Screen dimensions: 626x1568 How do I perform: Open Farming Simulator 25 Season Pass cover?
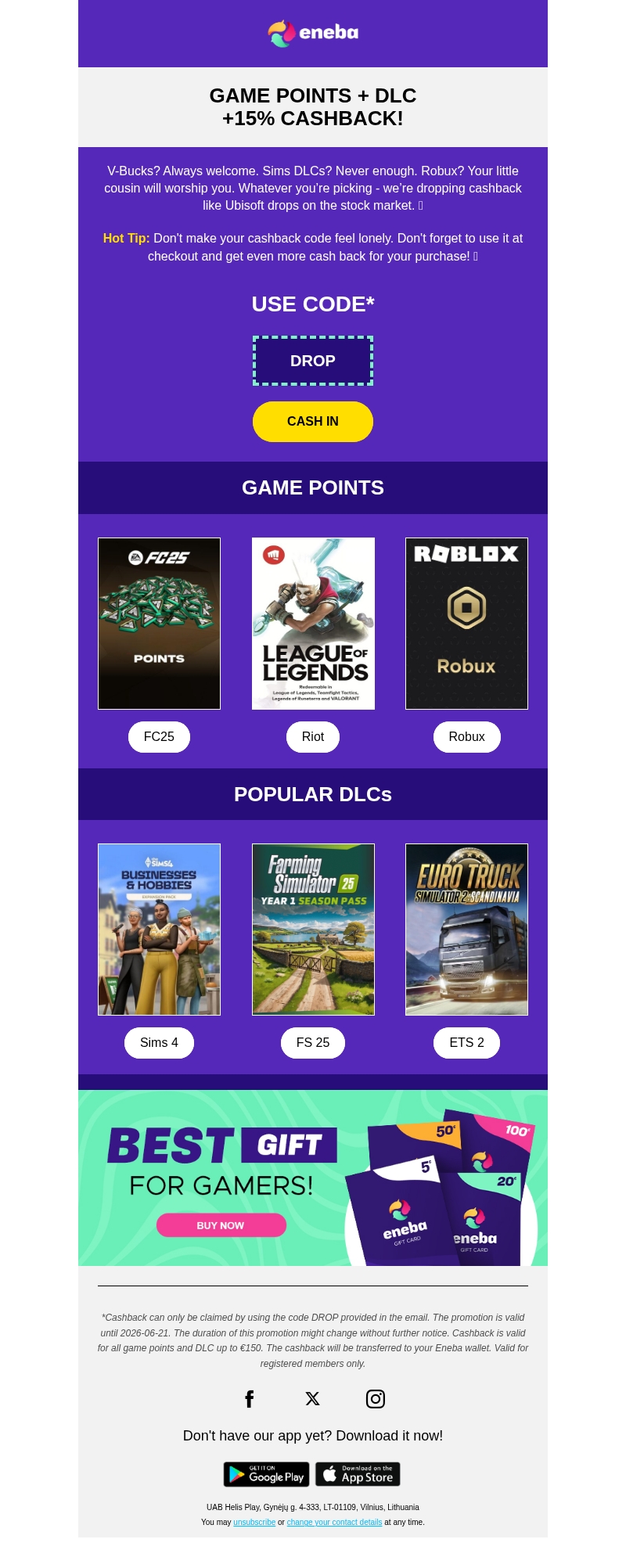(313, 930)
